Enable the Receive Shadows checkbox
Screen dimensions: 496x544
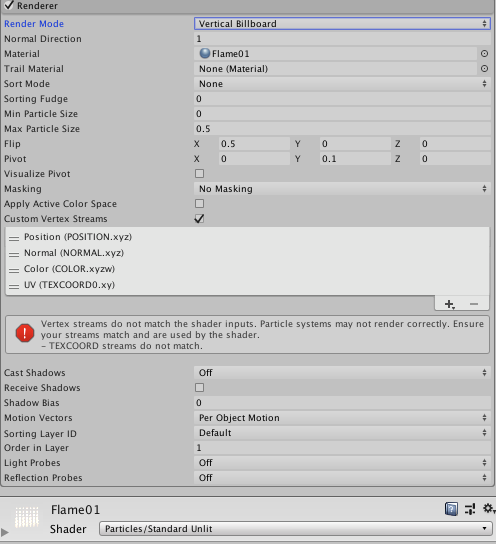pyautogui.click(x=199, y=388)
